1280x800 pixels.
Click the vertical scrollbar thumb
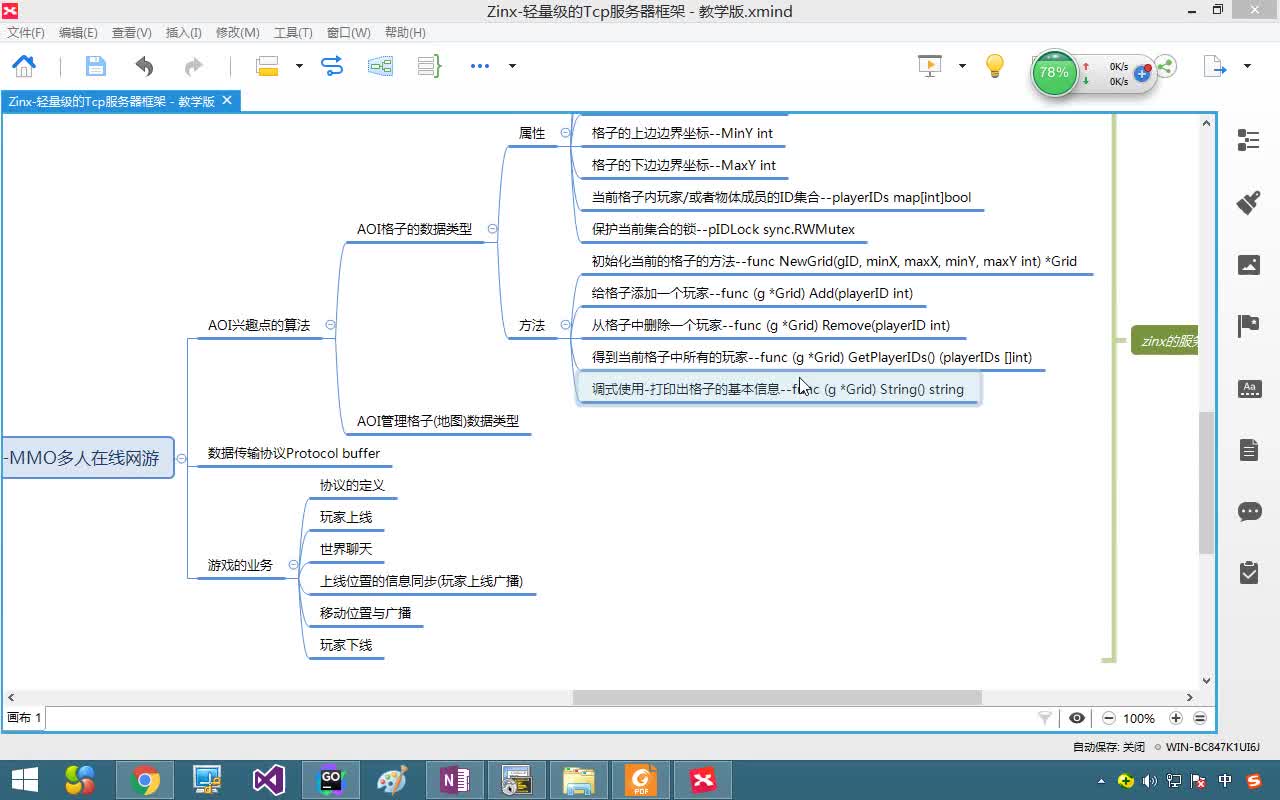[1207, 482]
